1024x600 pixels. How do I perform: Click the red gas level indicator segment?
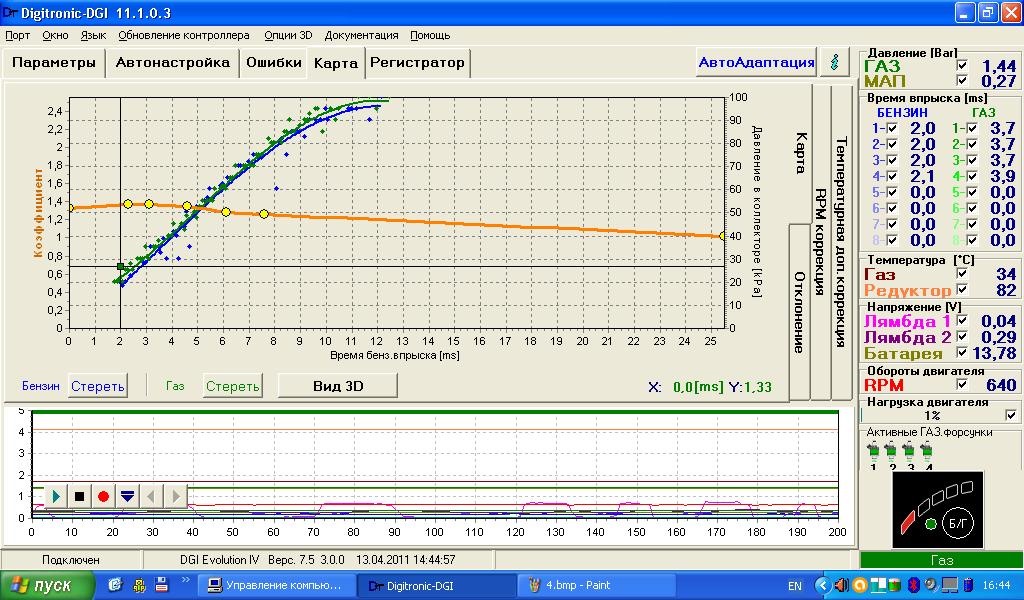[908, 520]
